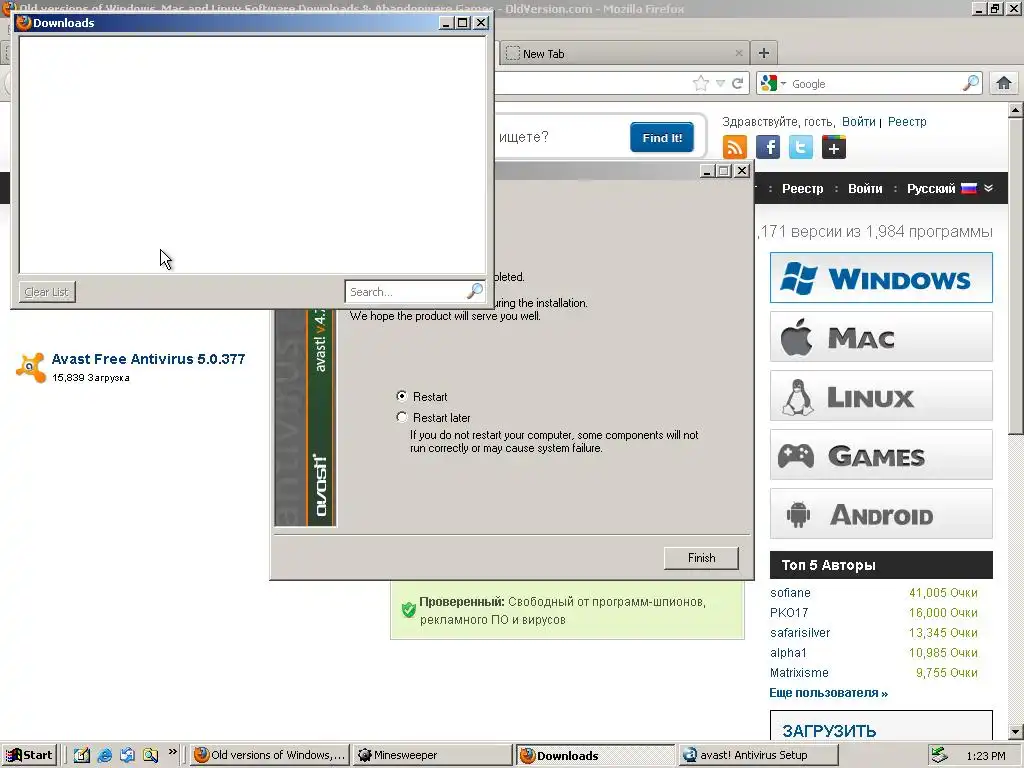
Task: Select the Restart later radio button
Action: pyautogui.click(x=402, y=417)
